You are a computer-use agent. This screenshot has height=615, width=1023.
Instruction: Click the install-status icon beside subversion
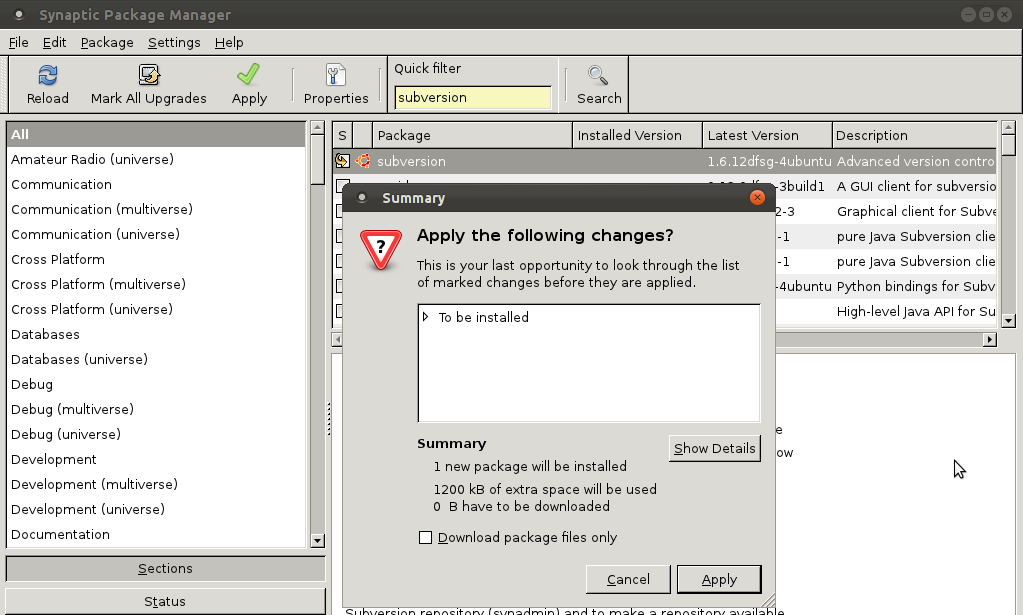click(341, 161)
